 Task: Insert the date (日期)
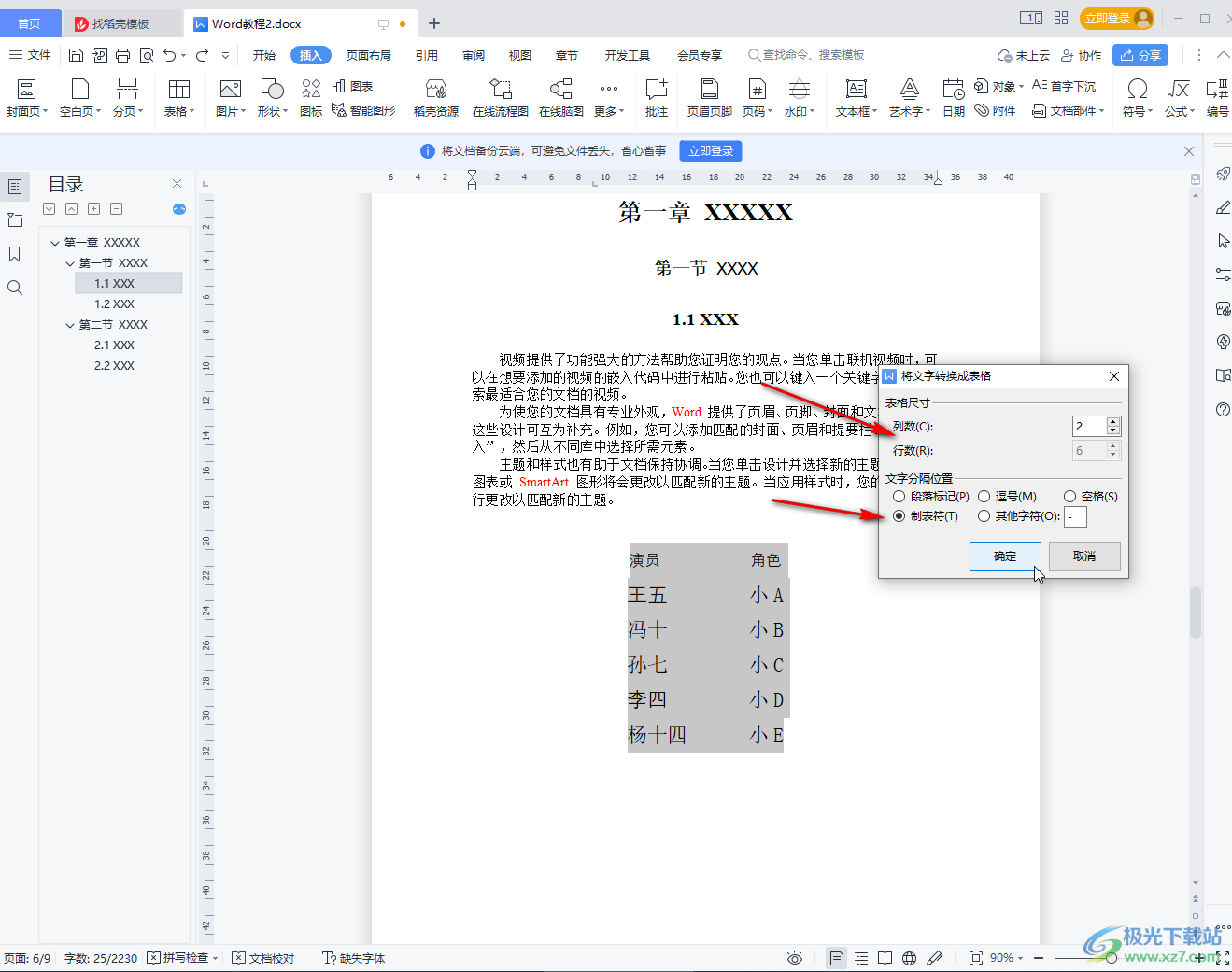click(954, 98)
